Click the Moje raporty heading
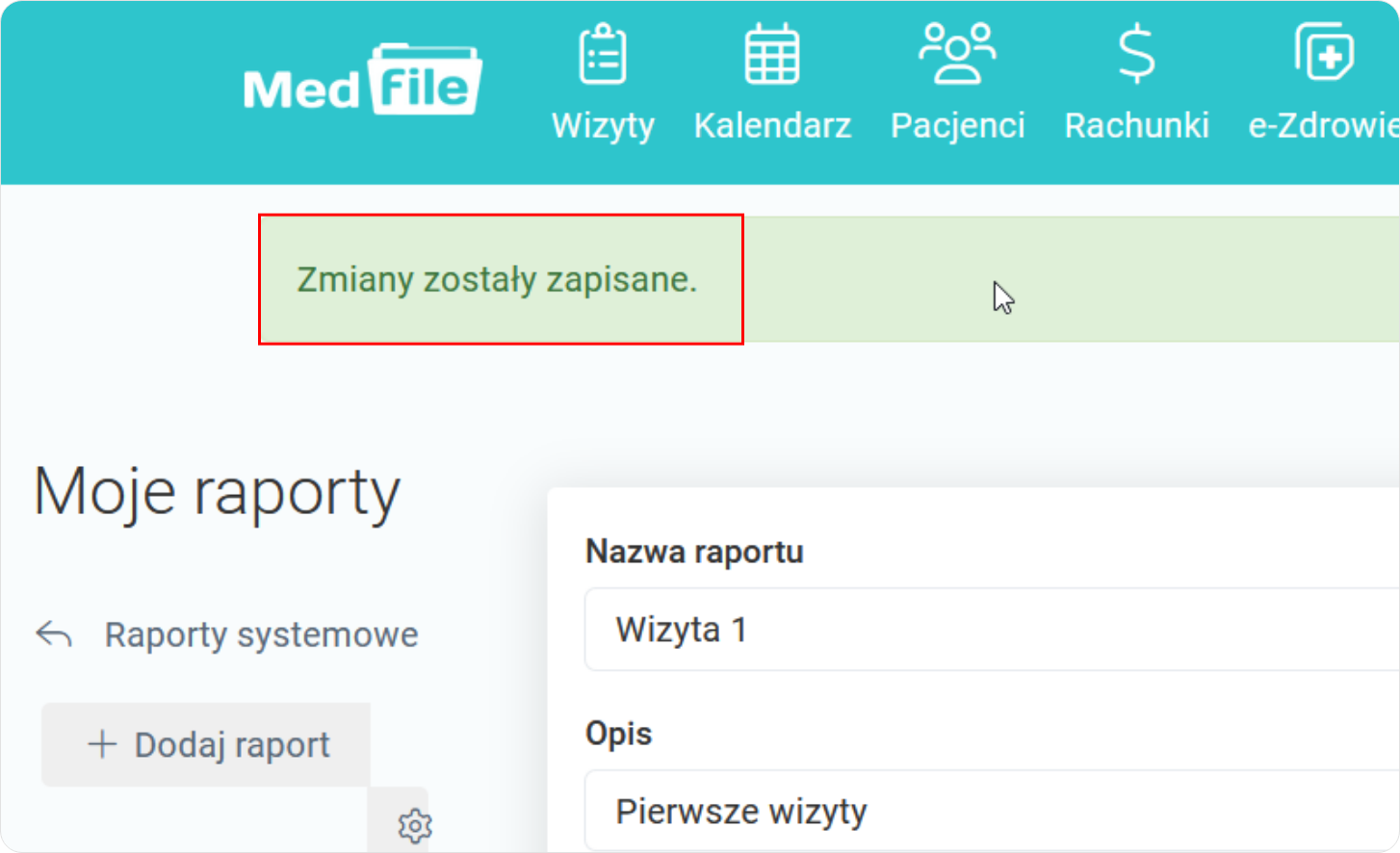The image size is (1400, 853). tap(217, 493)
